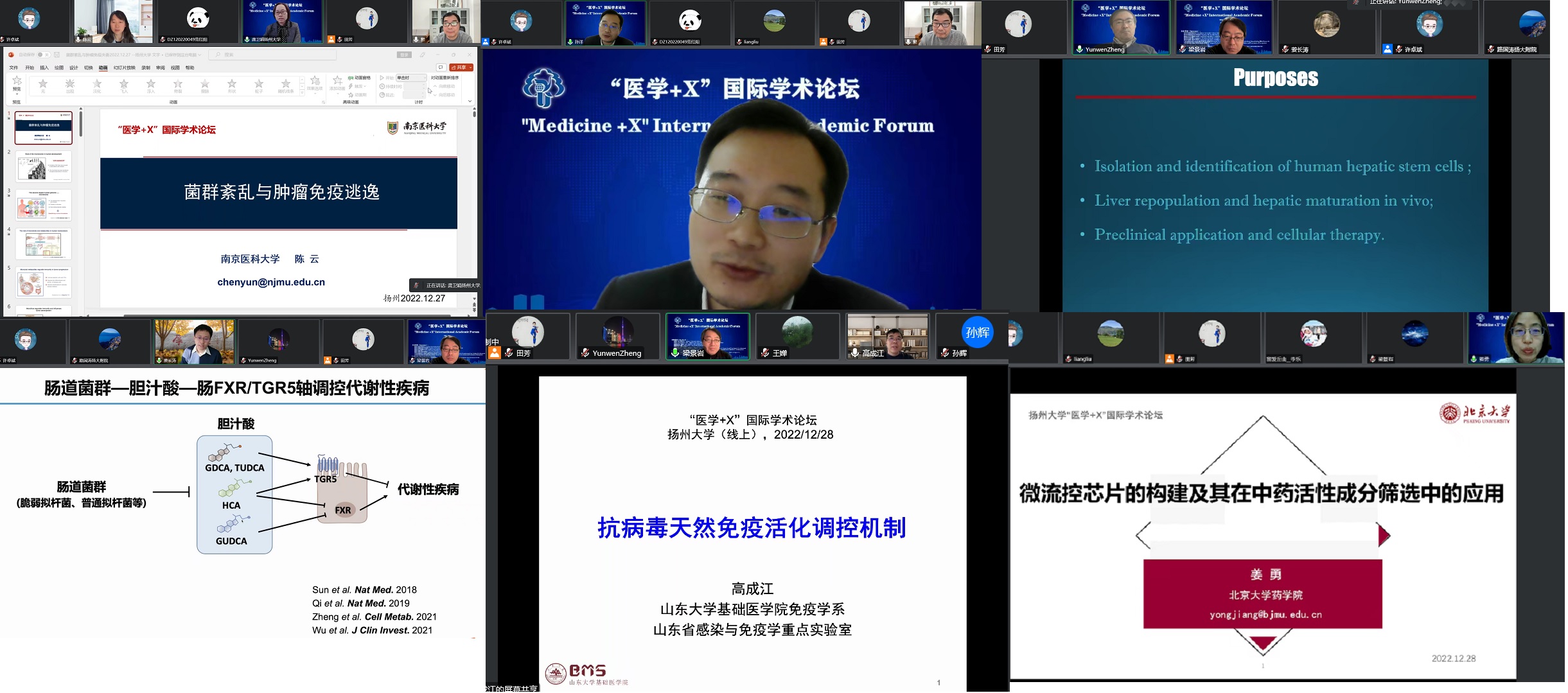Click the green mic icon on 梁景岩's tile
This screenshot has height=693, width=1568.
click(x=675, y=353)
